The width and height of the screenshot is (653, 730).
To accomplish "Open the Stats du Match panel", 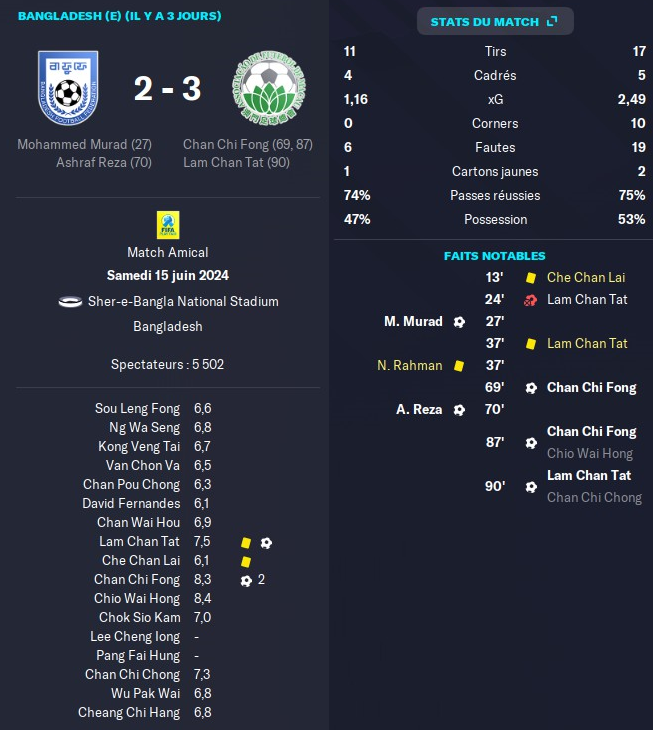I will point(485,22).
